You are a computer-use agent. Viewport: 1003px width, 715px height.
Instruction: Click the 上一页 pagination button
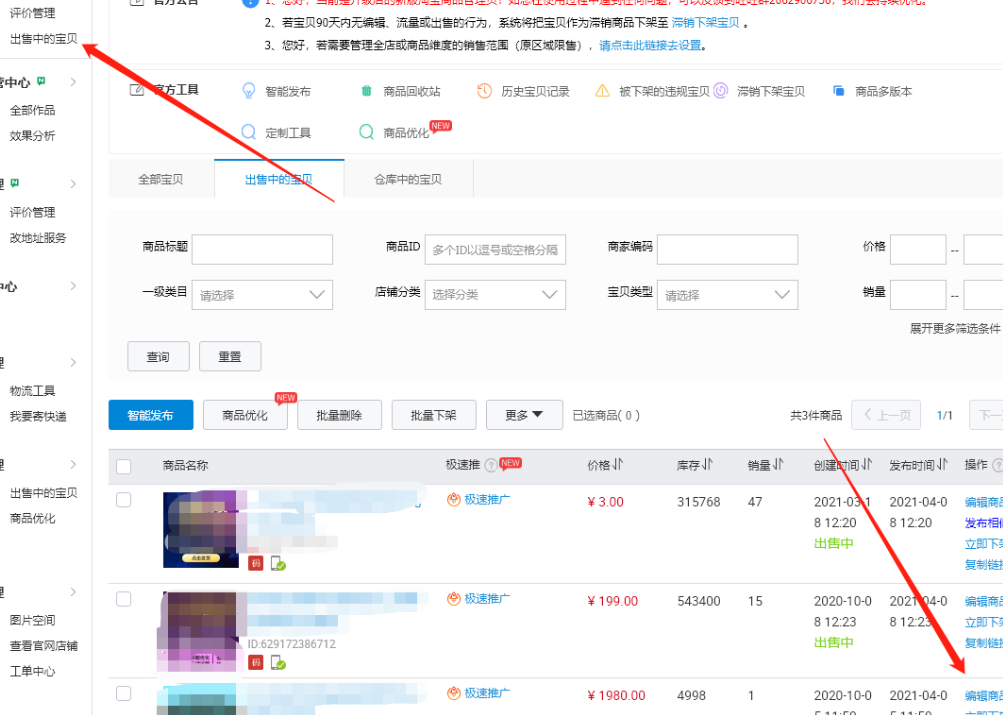tap(886, 415)
